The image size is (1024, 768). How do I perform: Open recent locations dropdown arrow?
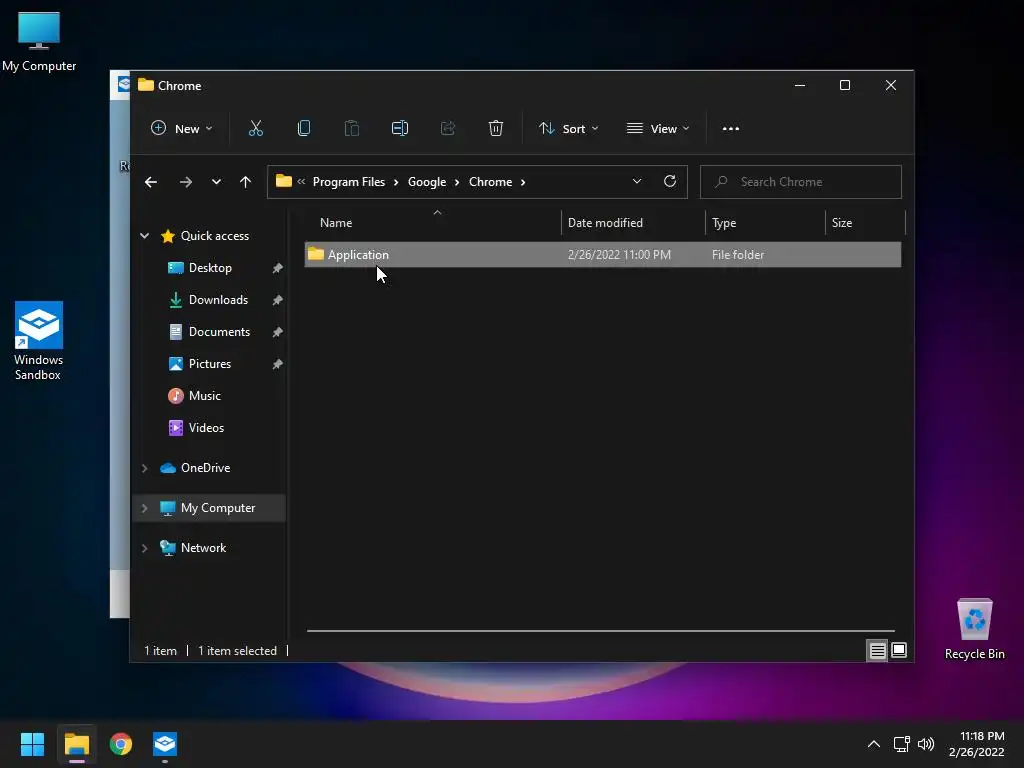[216, 182]
